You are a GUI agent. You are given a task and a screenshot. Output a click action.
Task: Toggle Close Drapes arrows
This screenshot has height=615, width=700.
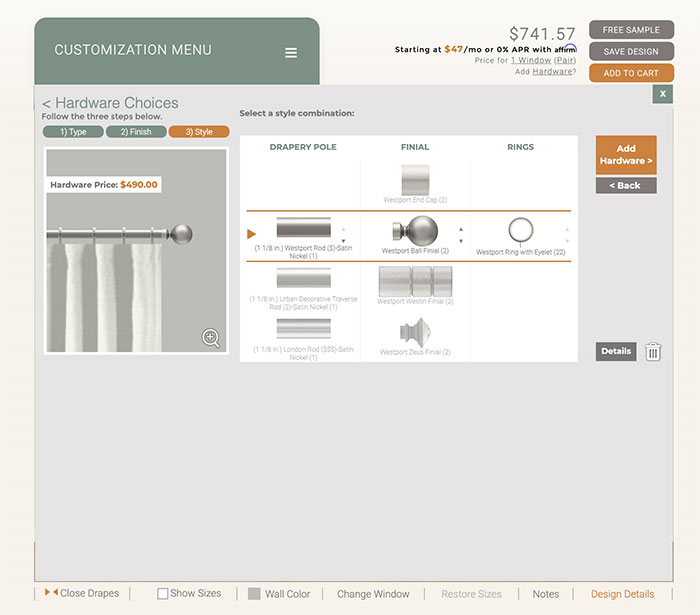[51, 593]
